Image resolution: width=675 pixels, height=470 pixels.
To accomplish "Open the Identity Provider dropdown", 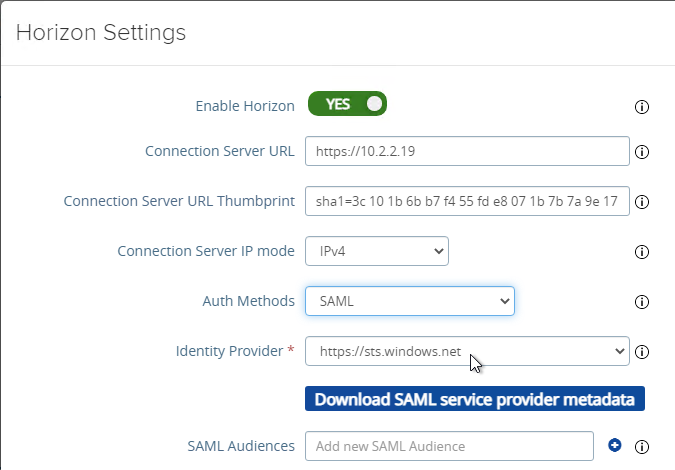I will coord(467,351).
